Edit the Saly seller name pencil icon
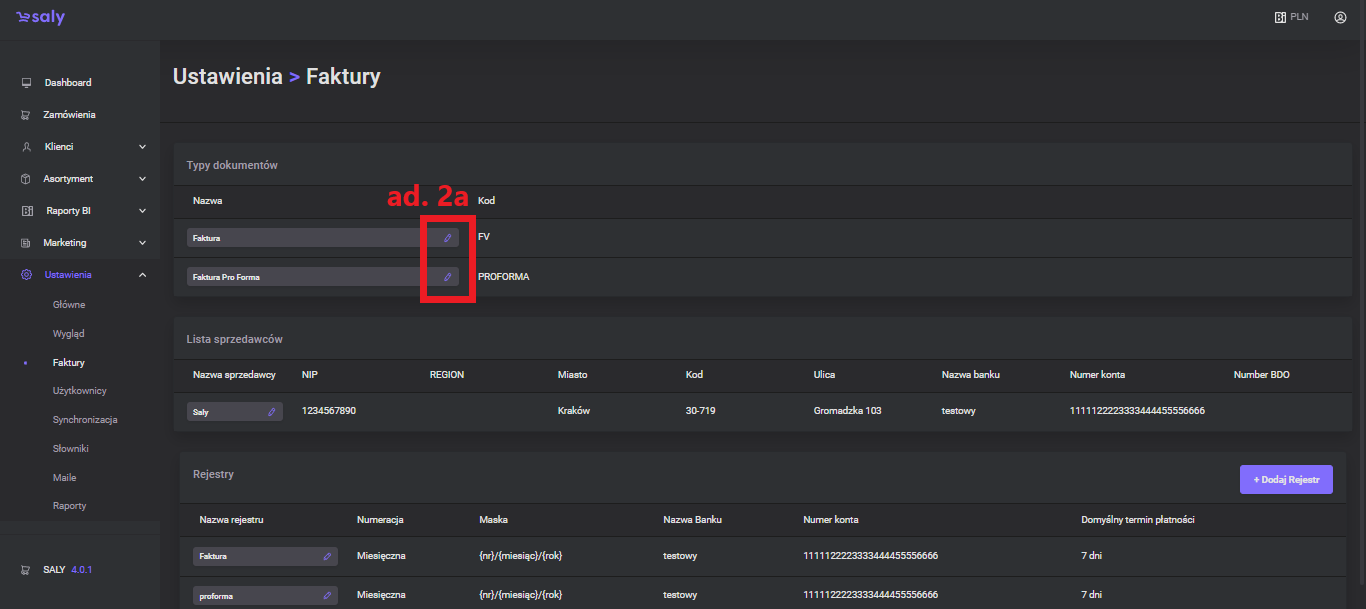The image size is (1366, 609). coord(271,412)
